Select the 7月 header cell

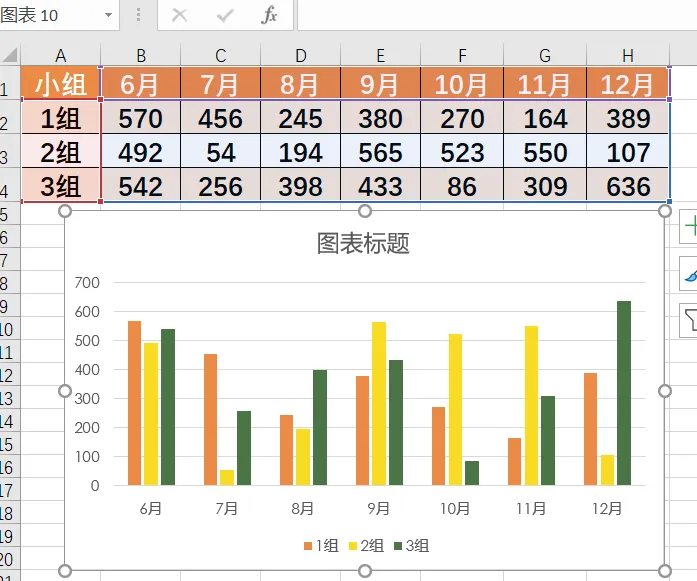pos(220,83)
